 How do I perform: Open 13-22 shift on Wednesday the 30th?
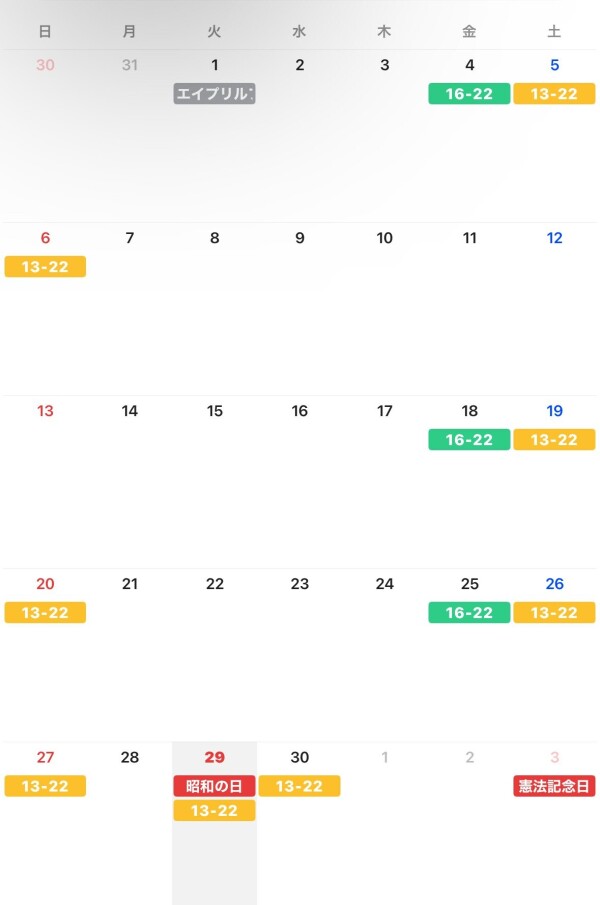[299, 786]
